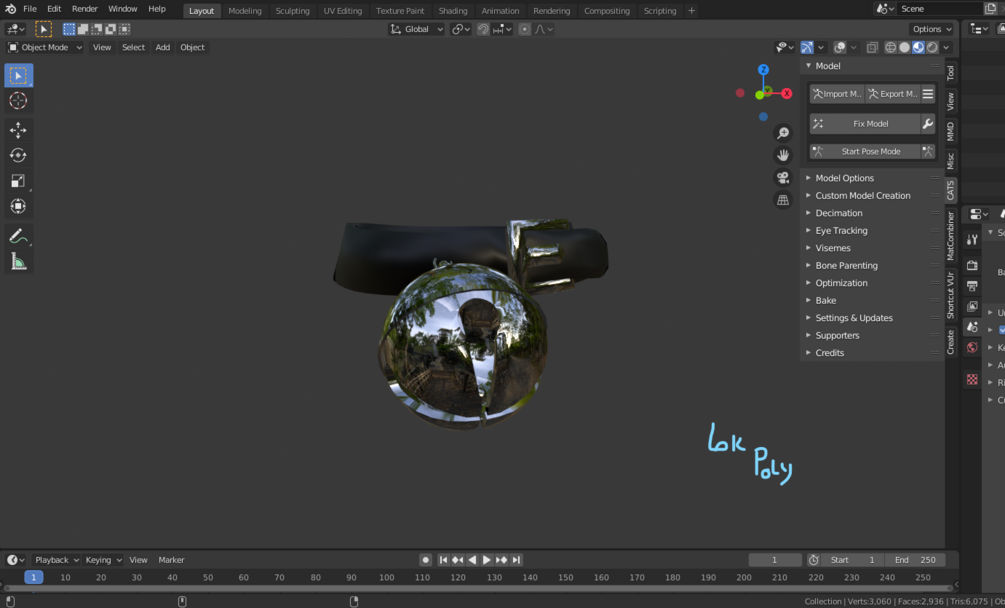
Task: Select the Rotate tool
Action: (x=18, y=155)
